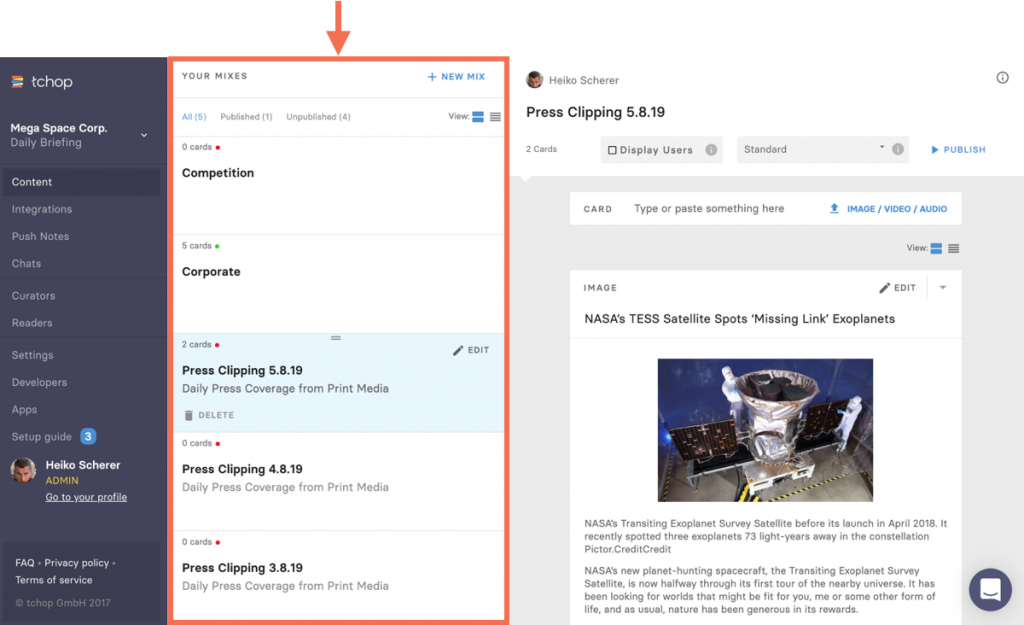Click Heiko Scherer name in mix header

tap(584, 80)
